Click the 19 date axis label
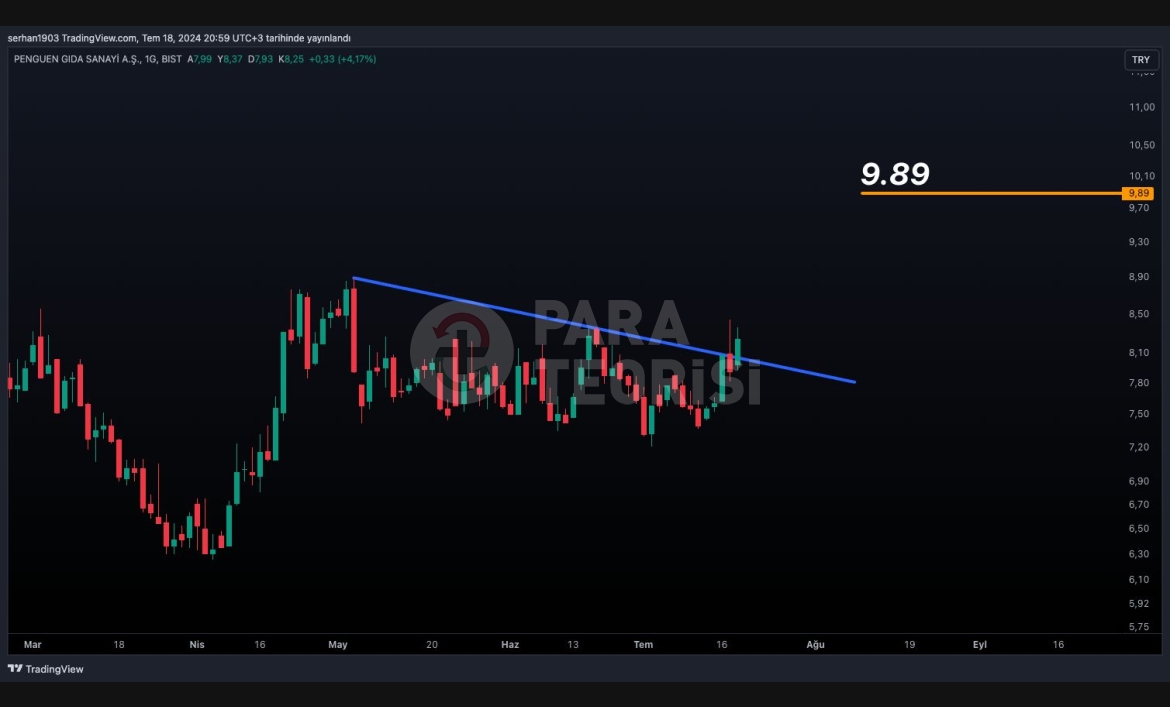 (x=910, y=644)
